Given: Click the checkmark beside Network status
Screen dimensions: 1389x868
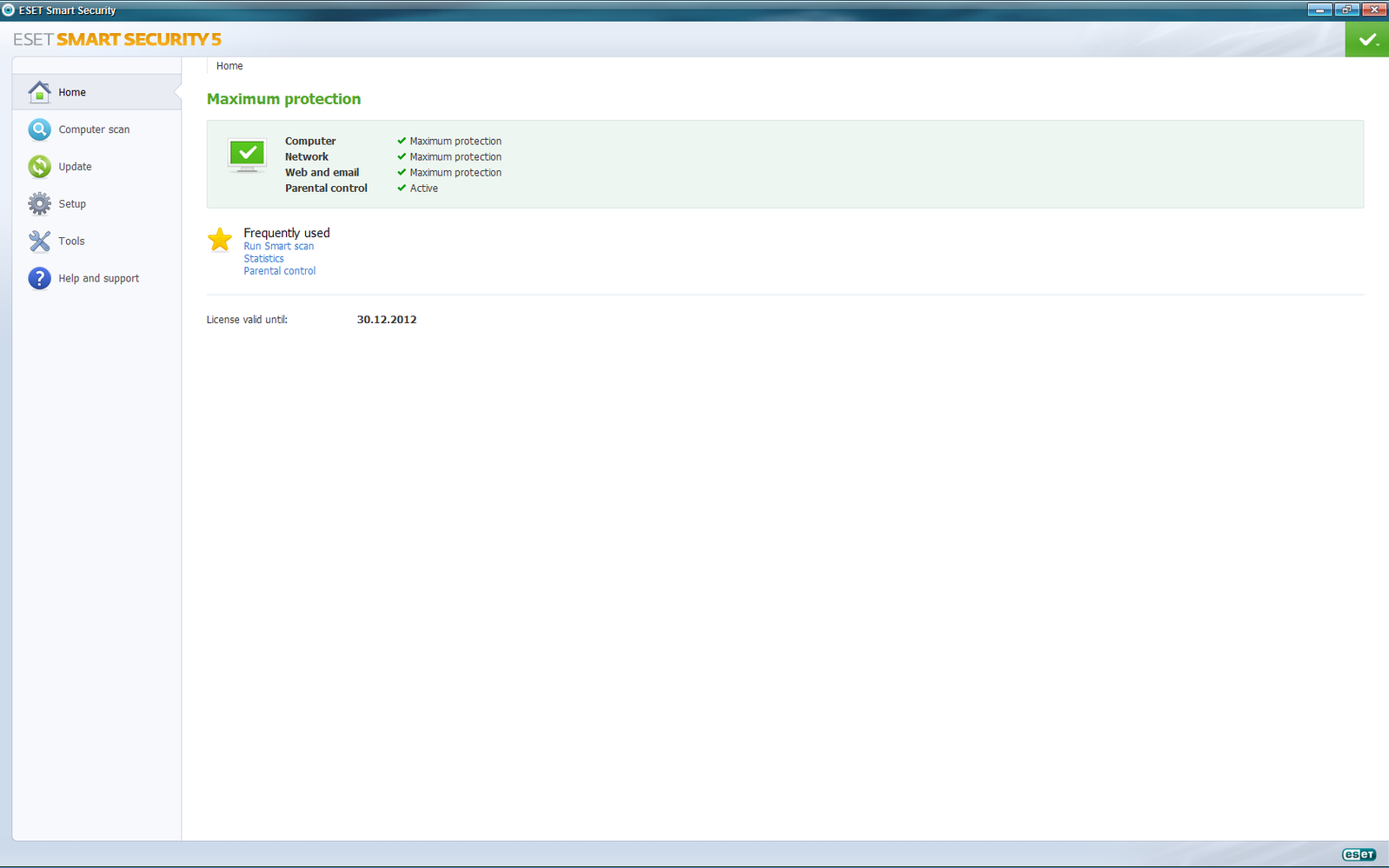Looking at the screenshot, I should pyautogui.click(x=402, y=156).
